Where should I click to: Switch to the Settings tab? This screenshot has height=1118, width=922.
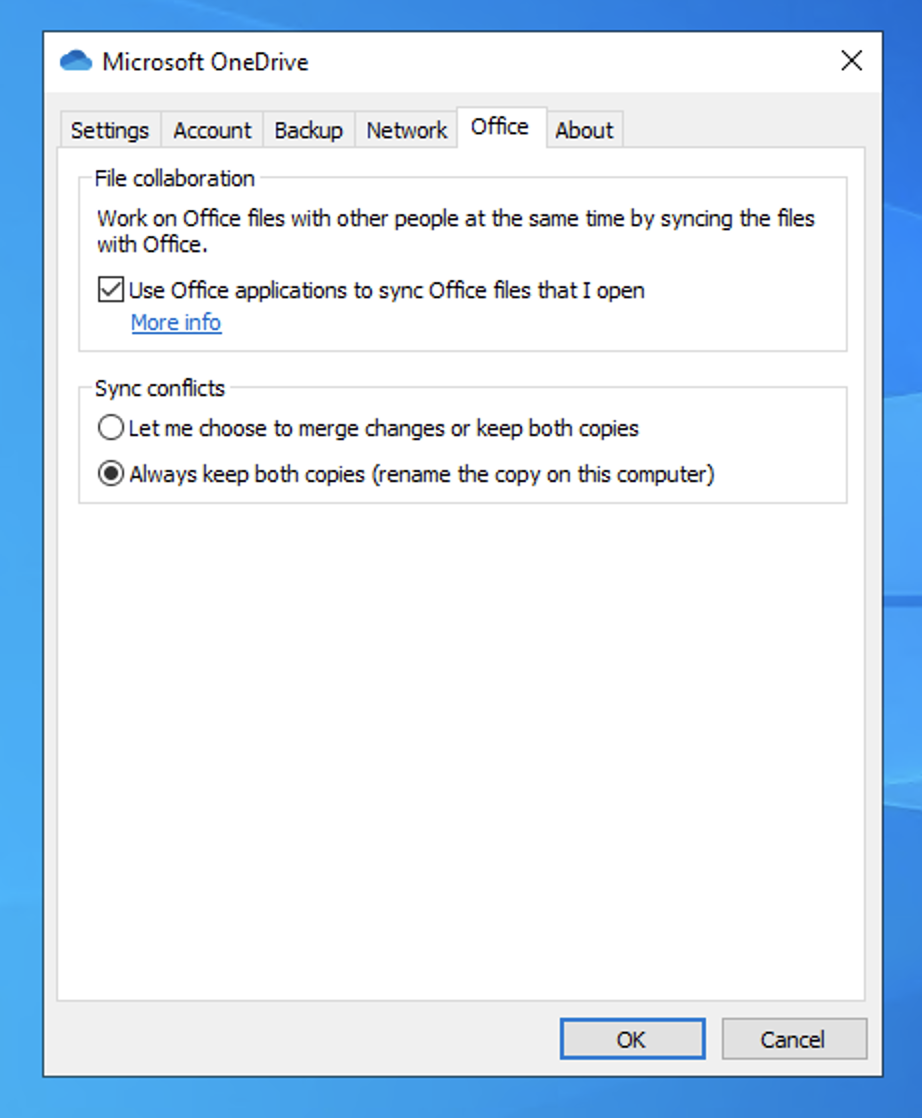click(x=110, y=130)
